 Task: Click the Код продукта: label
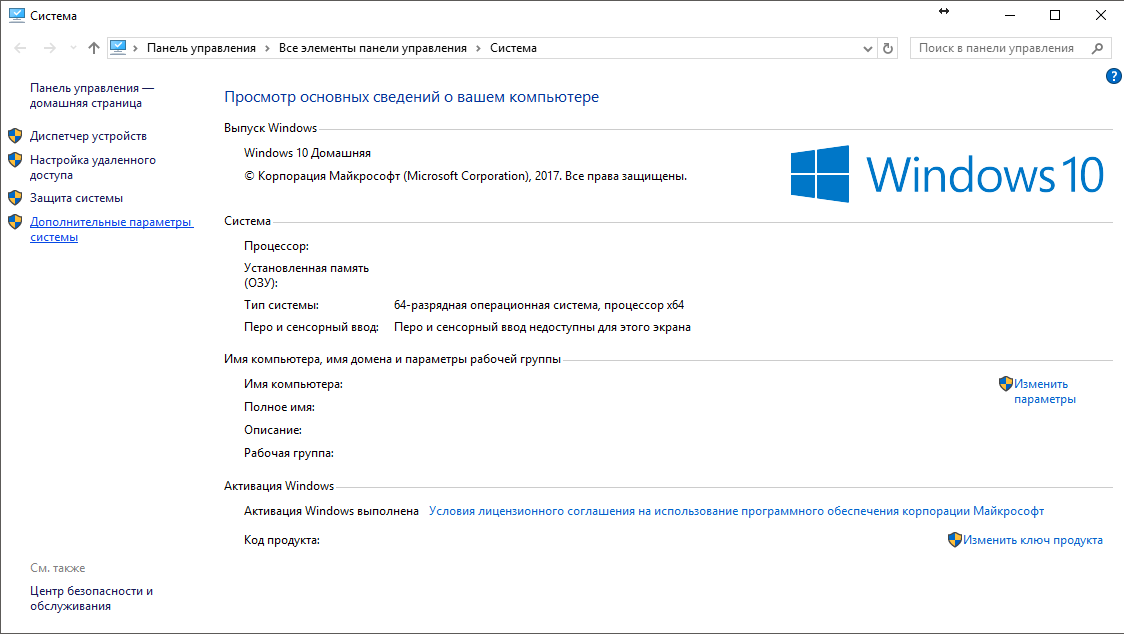[282, 540]
